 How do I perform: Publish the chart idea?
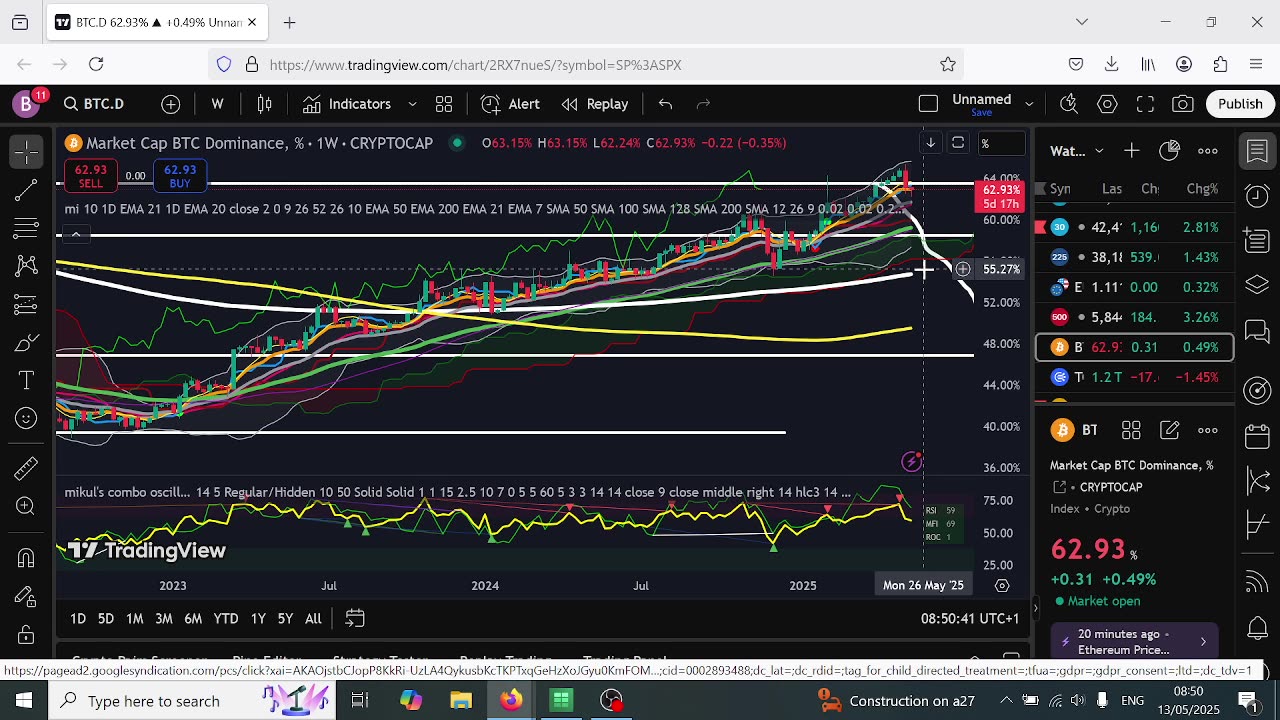[x=1240, y=104]
